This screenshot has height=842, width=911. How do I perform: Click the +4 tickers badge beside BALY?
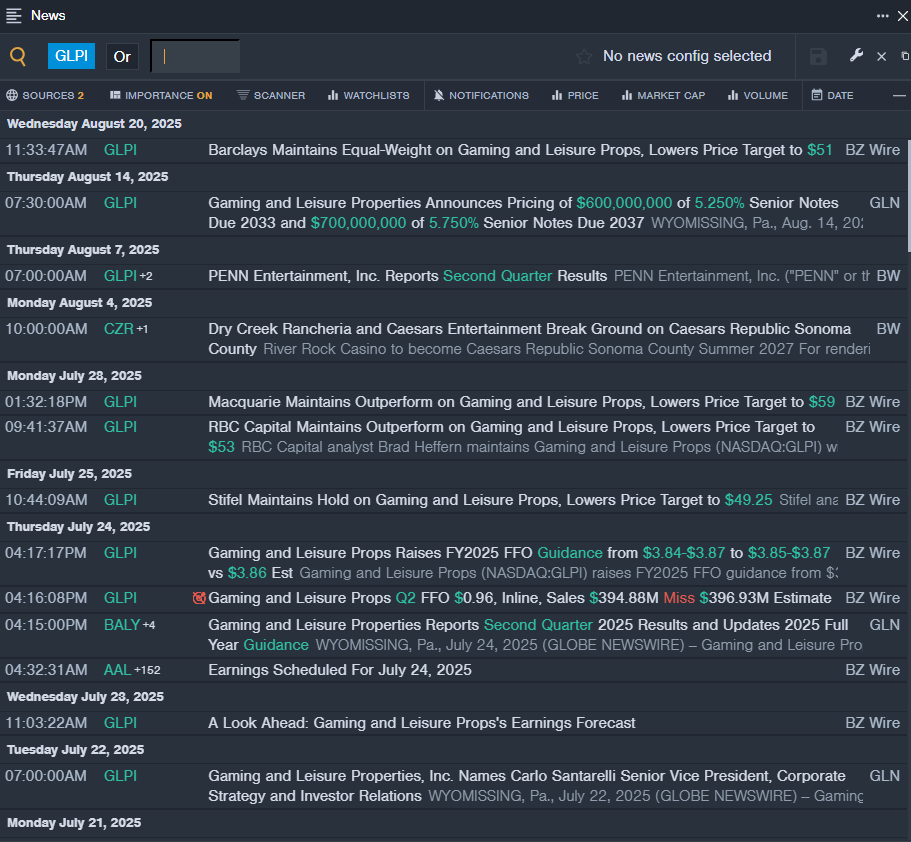coord(149,625)
